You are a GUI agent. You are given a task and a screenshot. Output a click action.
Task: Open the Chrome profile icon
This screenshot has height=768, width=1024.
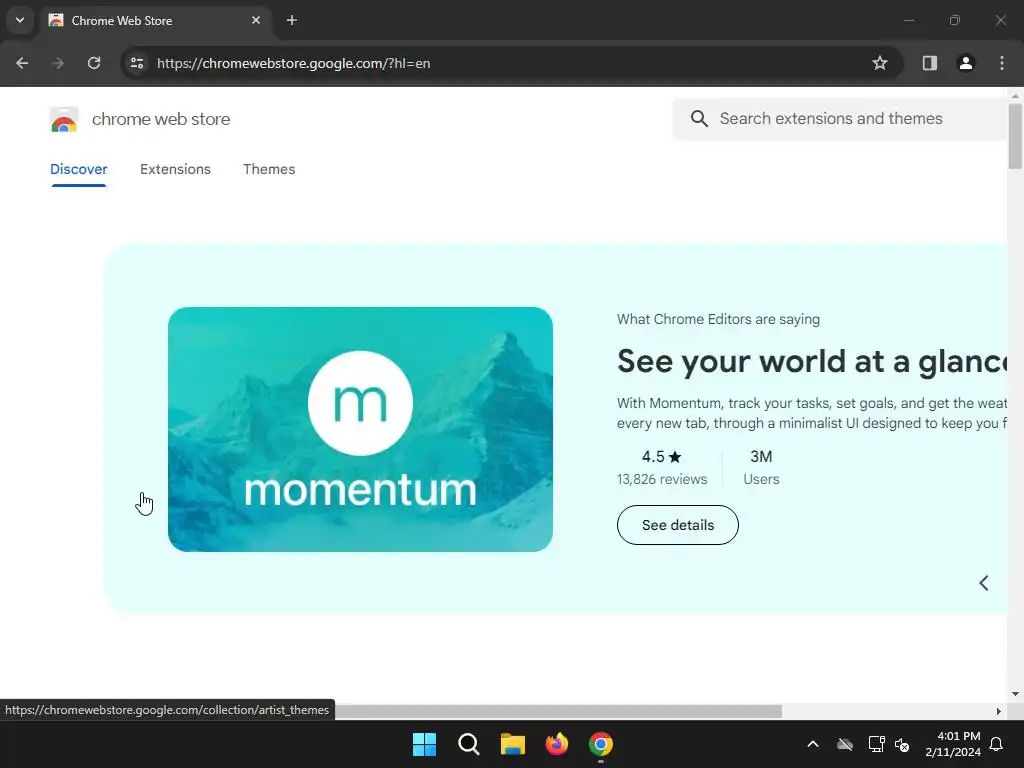coord(966,63)
